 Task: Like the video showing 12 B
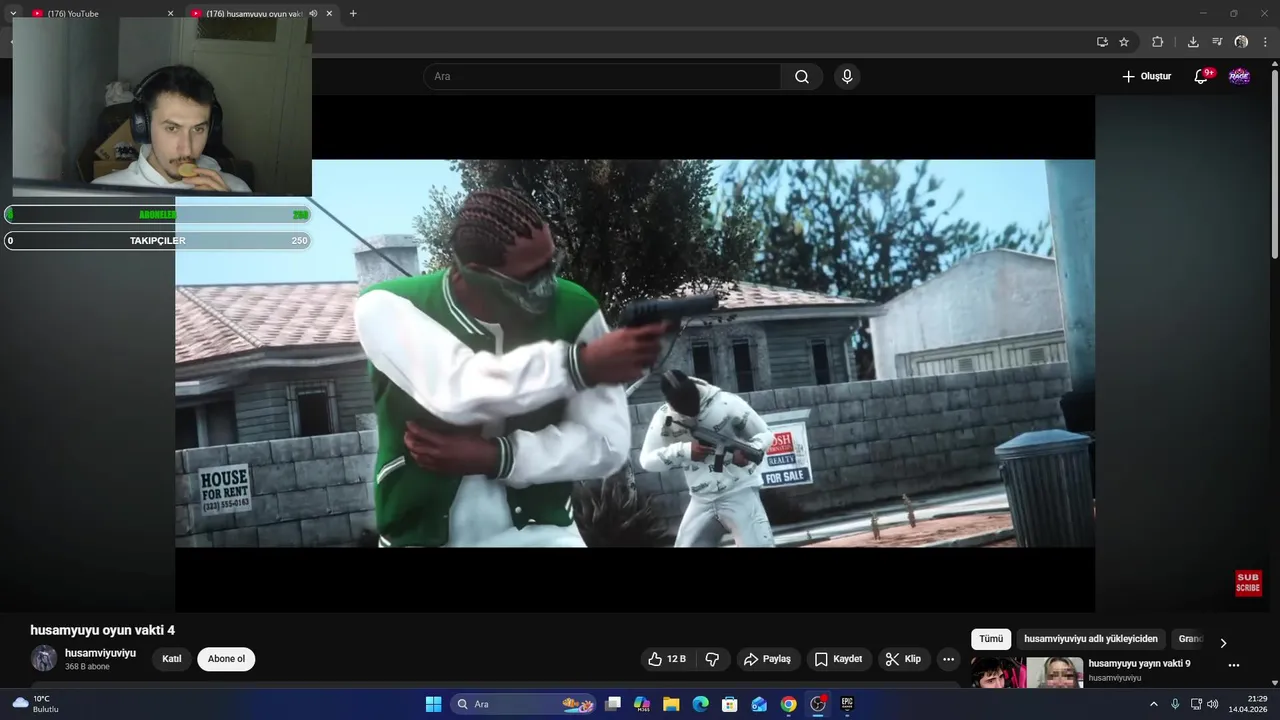click(667, 659)
